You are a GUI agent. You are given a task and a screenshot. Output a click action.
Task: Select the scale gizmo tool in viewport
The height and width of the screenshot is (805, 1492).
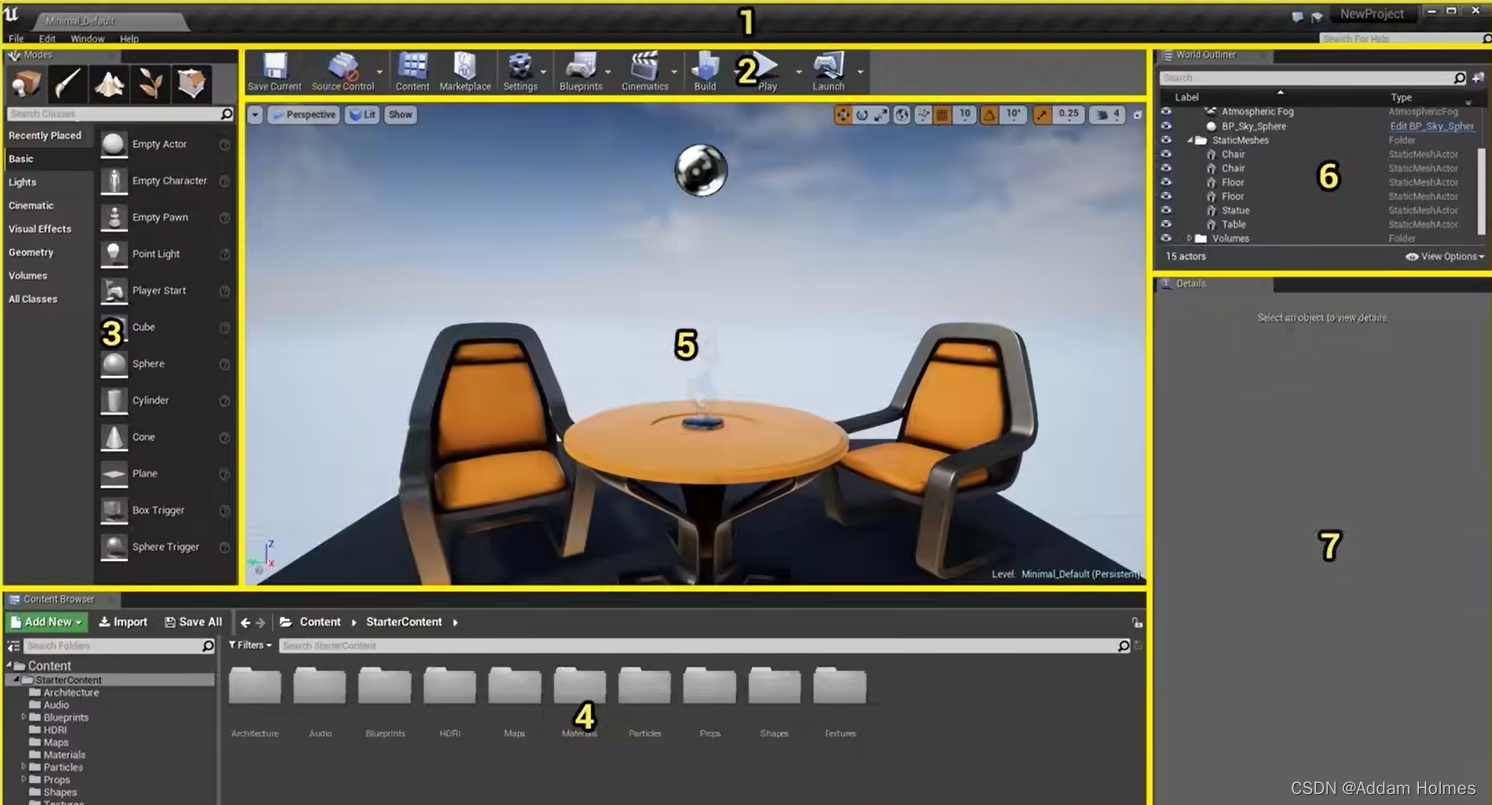click(x=881, y=115)
